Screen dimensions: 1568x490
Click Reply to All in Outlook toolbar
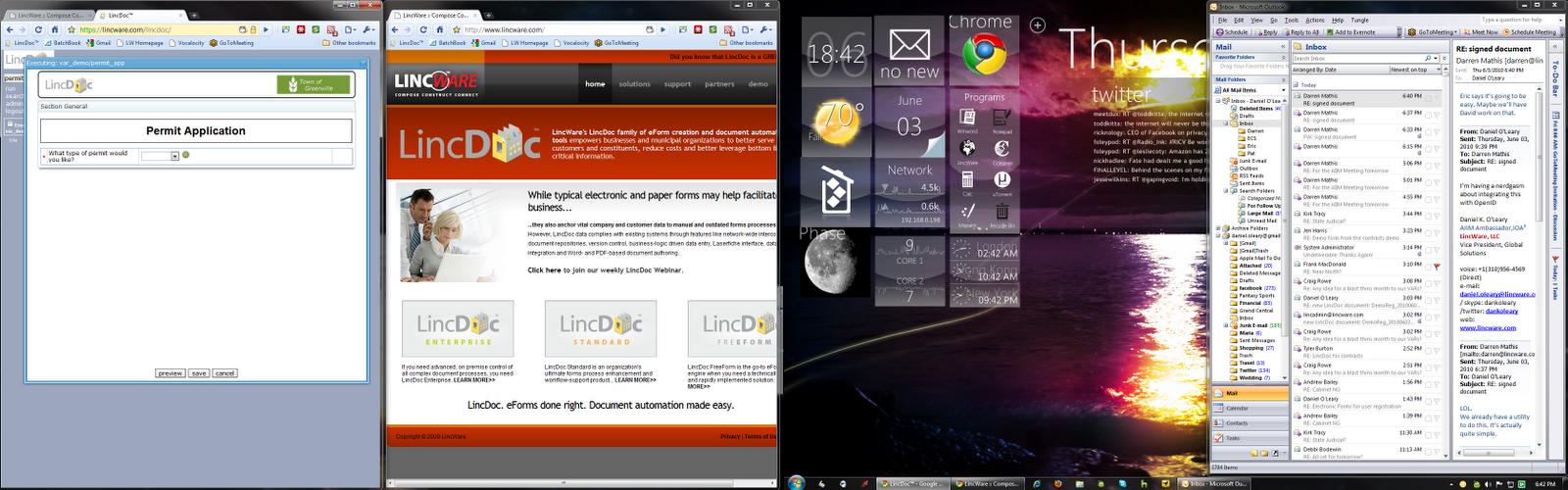pos(1300,31)
